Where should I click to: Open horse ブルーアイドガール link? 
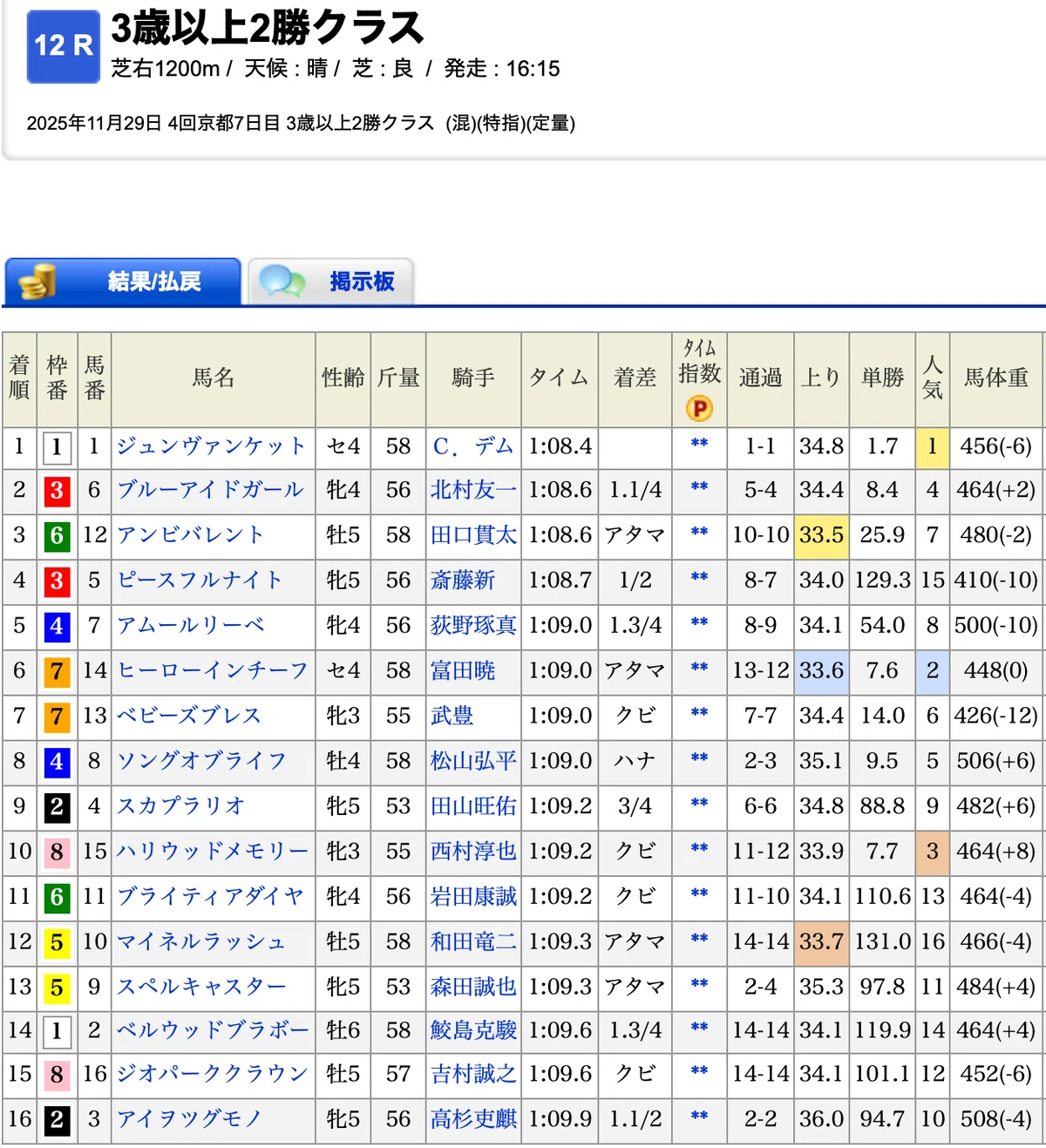210,490
